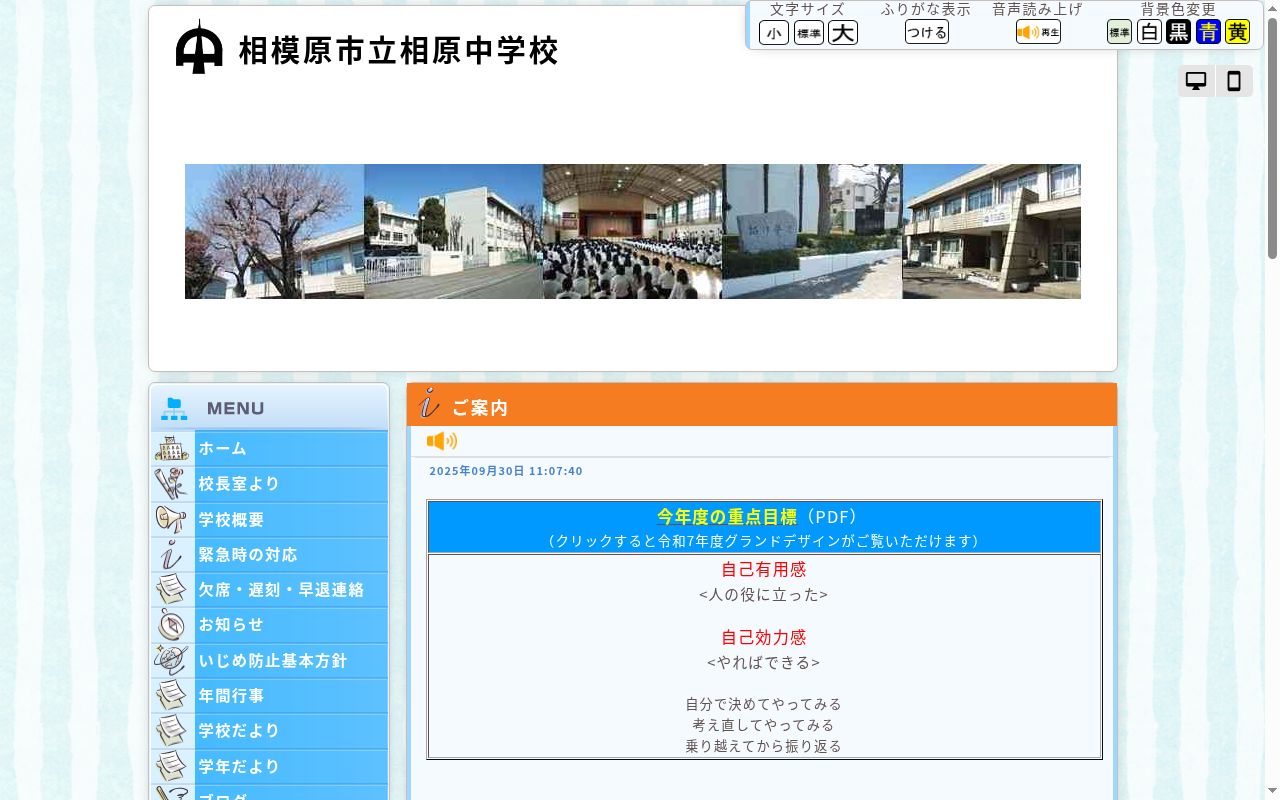
Task: Select white (白) background color
Action: [x=1149, y=32]
